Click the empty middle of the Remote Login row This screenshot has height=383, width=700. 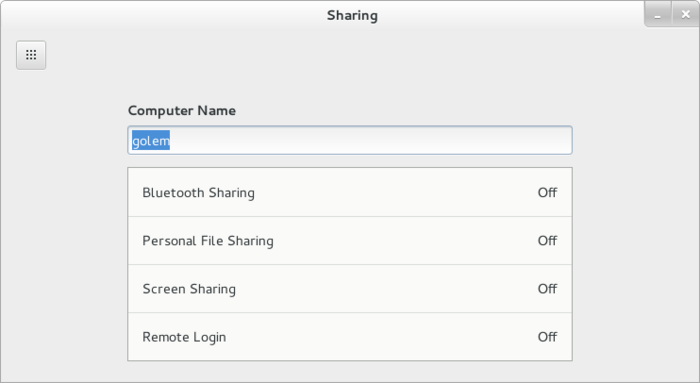379,337
